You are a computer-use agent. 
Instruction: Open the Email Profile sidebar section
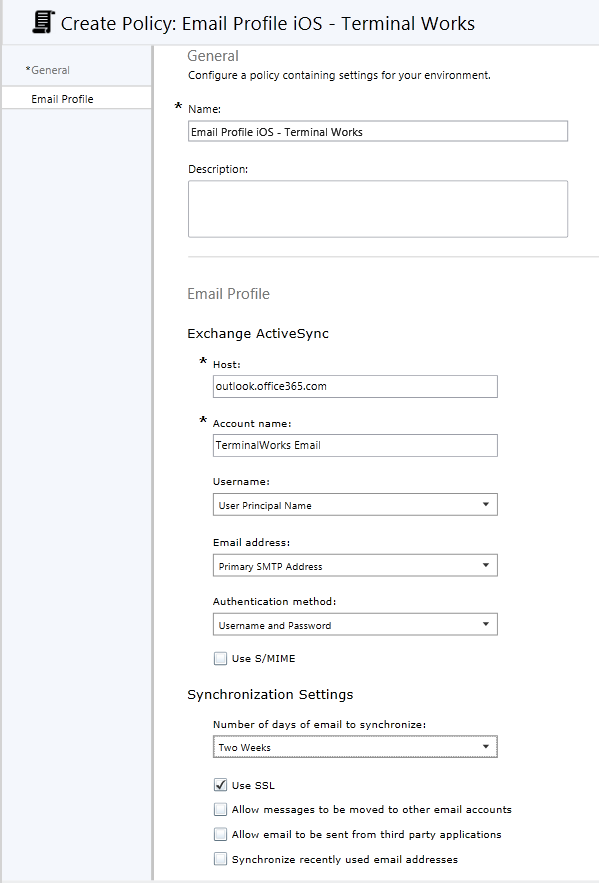(76, 99)
